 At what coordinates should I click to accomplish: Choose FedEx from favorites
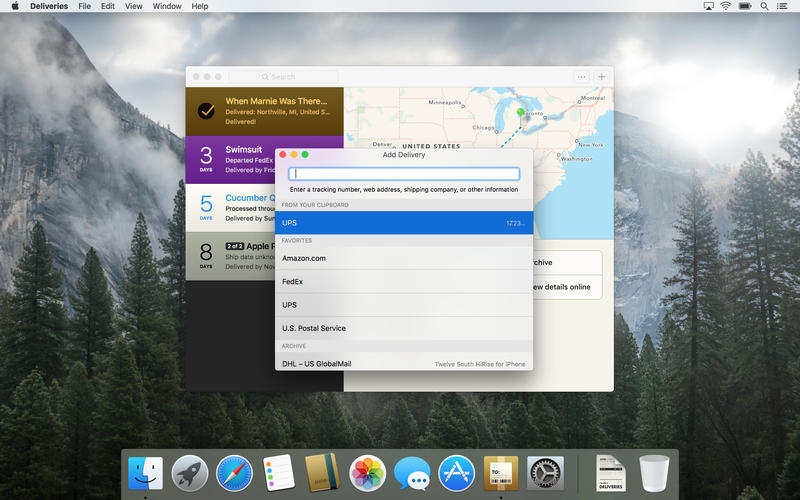pos(404,282)
